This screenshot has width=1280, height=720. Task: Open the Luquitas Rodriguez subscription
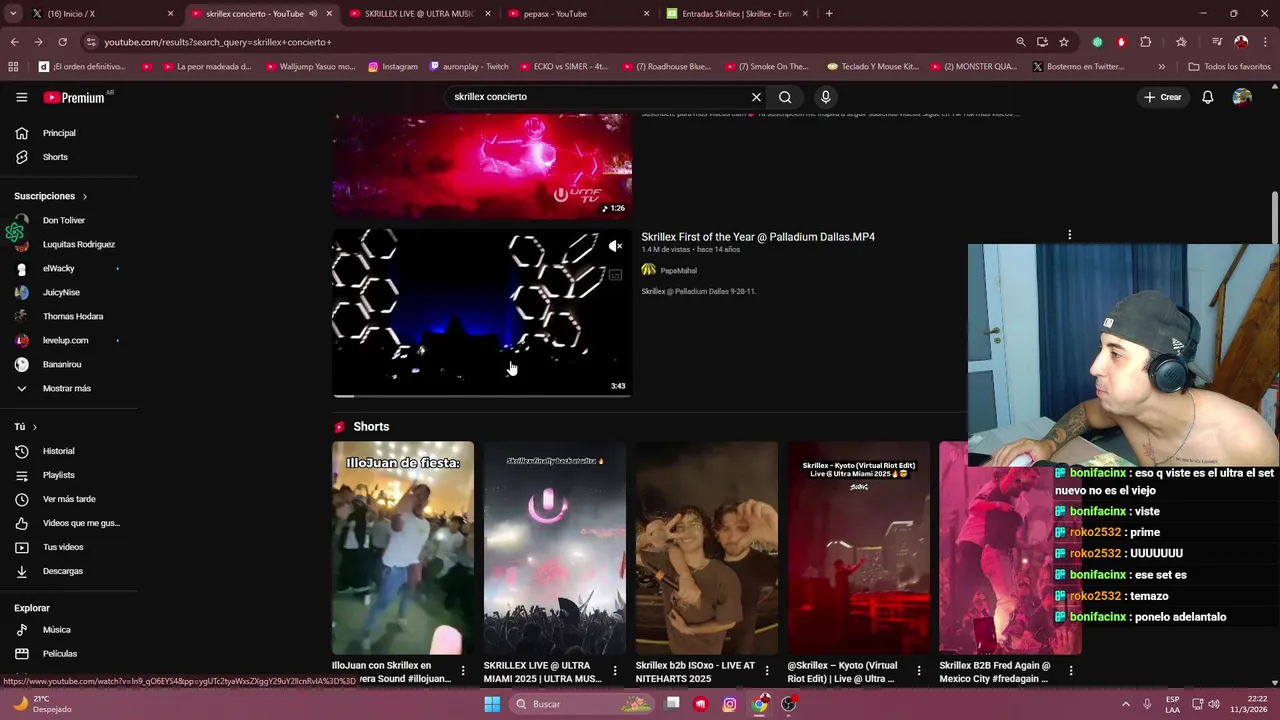[78, 244]
